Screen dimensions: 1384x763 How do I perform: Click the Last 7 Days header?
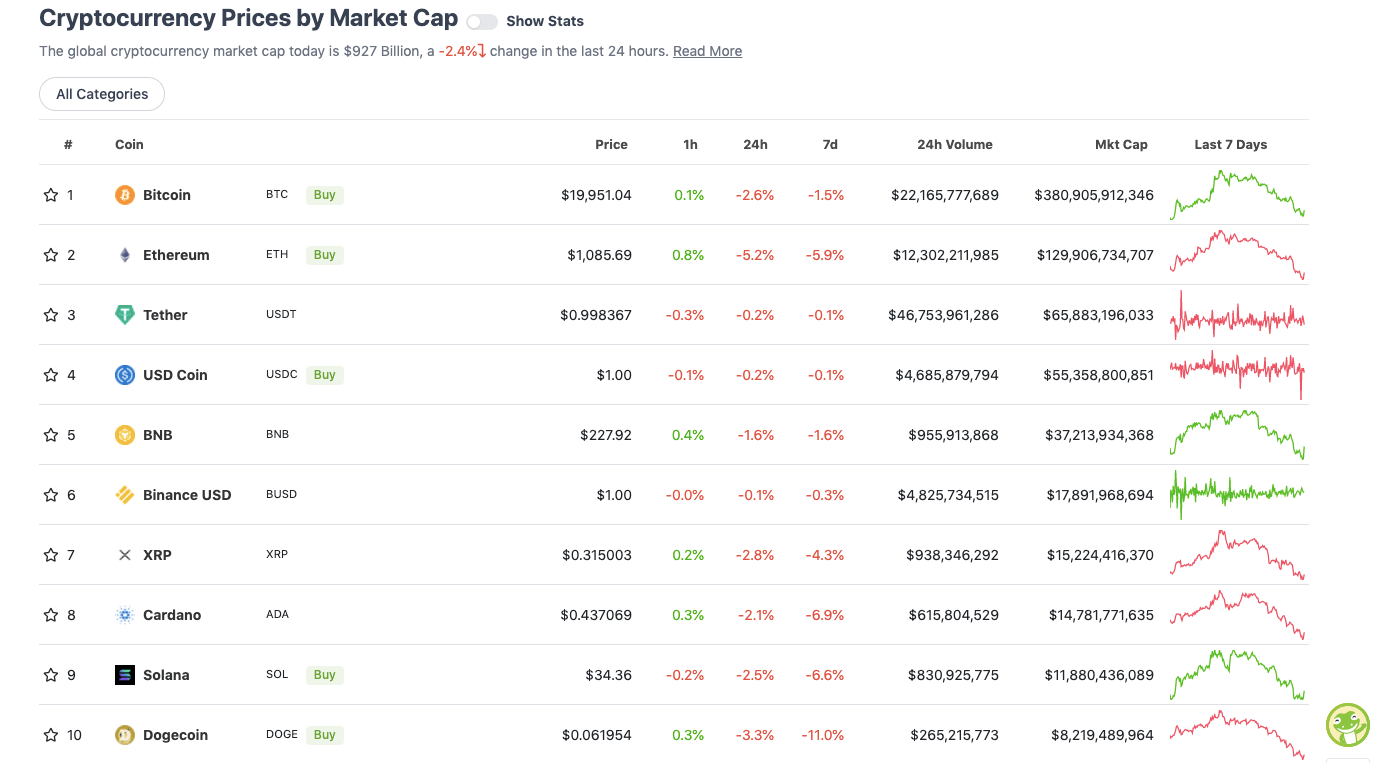point(1230,144)
